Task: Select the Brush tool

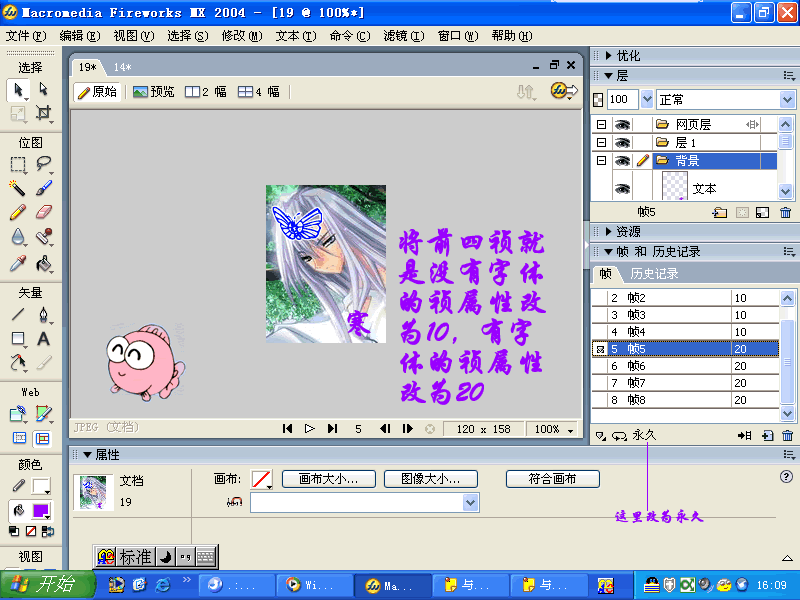Action: click(43, 188)
